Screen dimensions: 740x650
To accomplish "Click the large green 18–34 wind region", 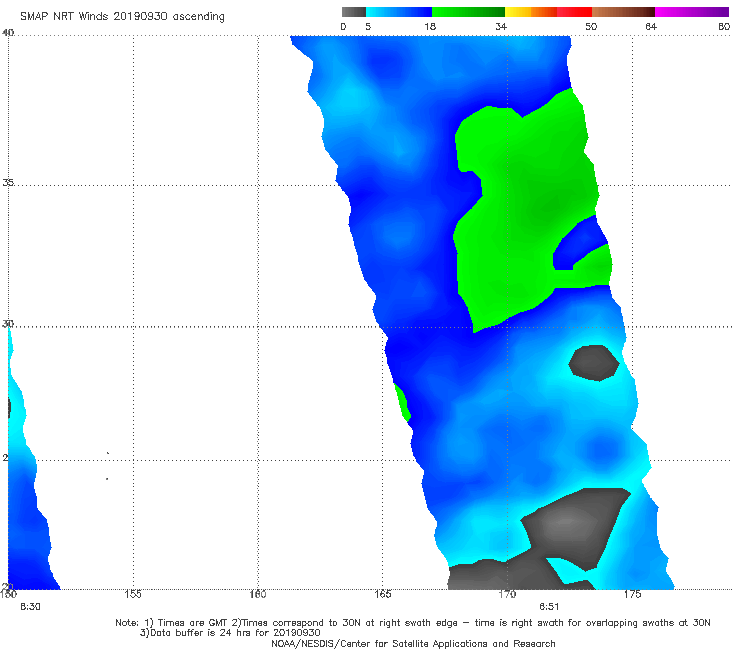I will [x=529, y=208].
